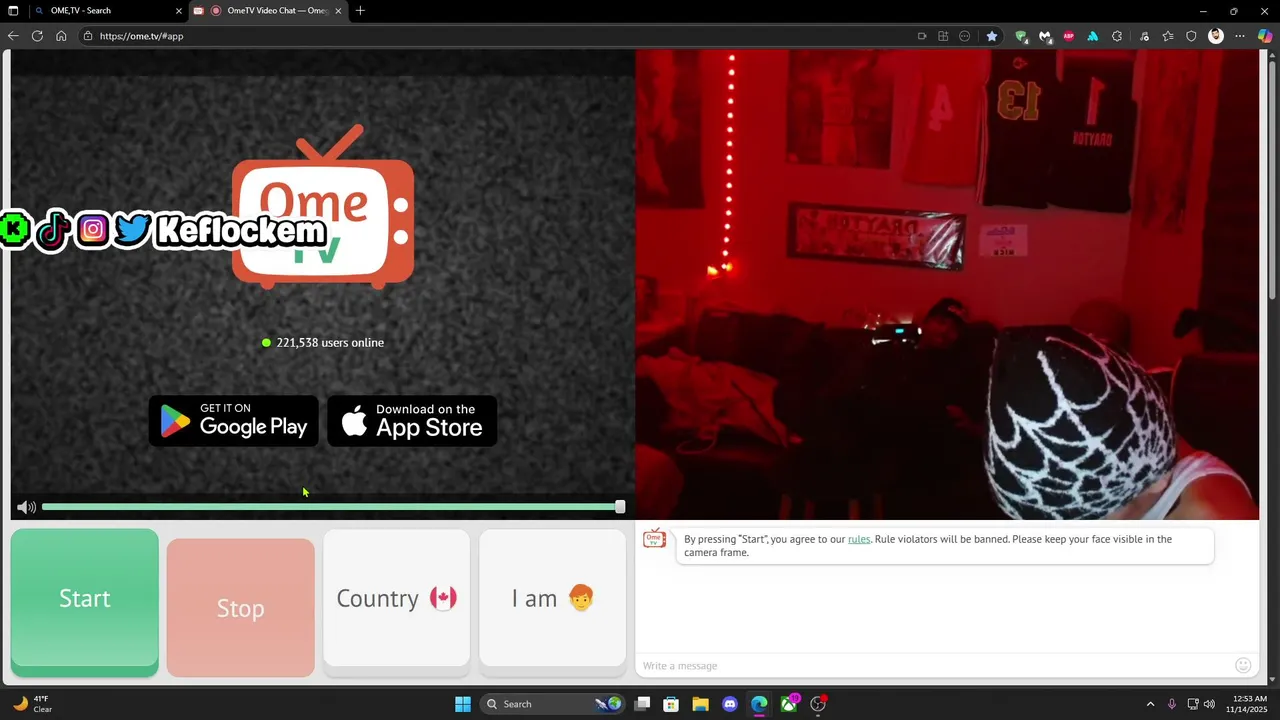
Task: Open the clock showing 12:53 AM
Action: [x=1249, y=704]
